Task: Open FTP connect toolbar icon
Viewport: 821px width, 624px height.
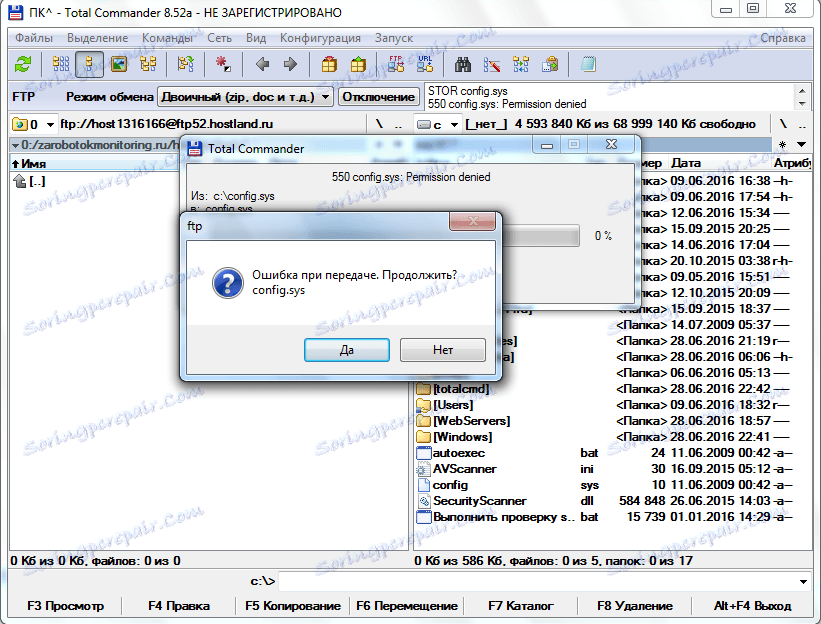Action: [396, 64]
